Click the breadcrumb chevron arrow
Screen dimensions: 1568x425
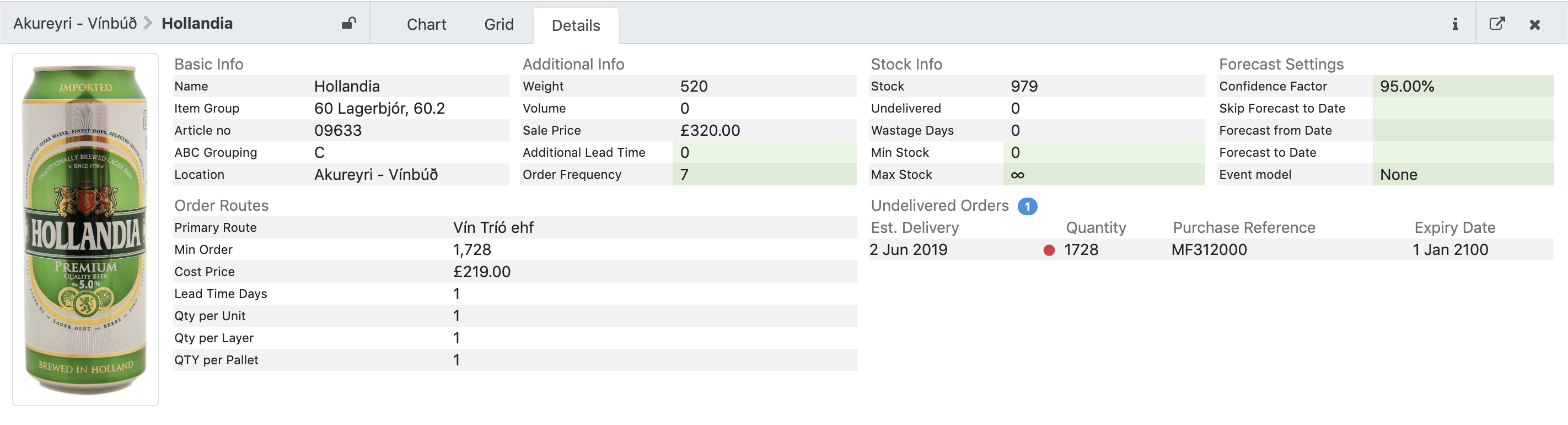coord(148,23)
